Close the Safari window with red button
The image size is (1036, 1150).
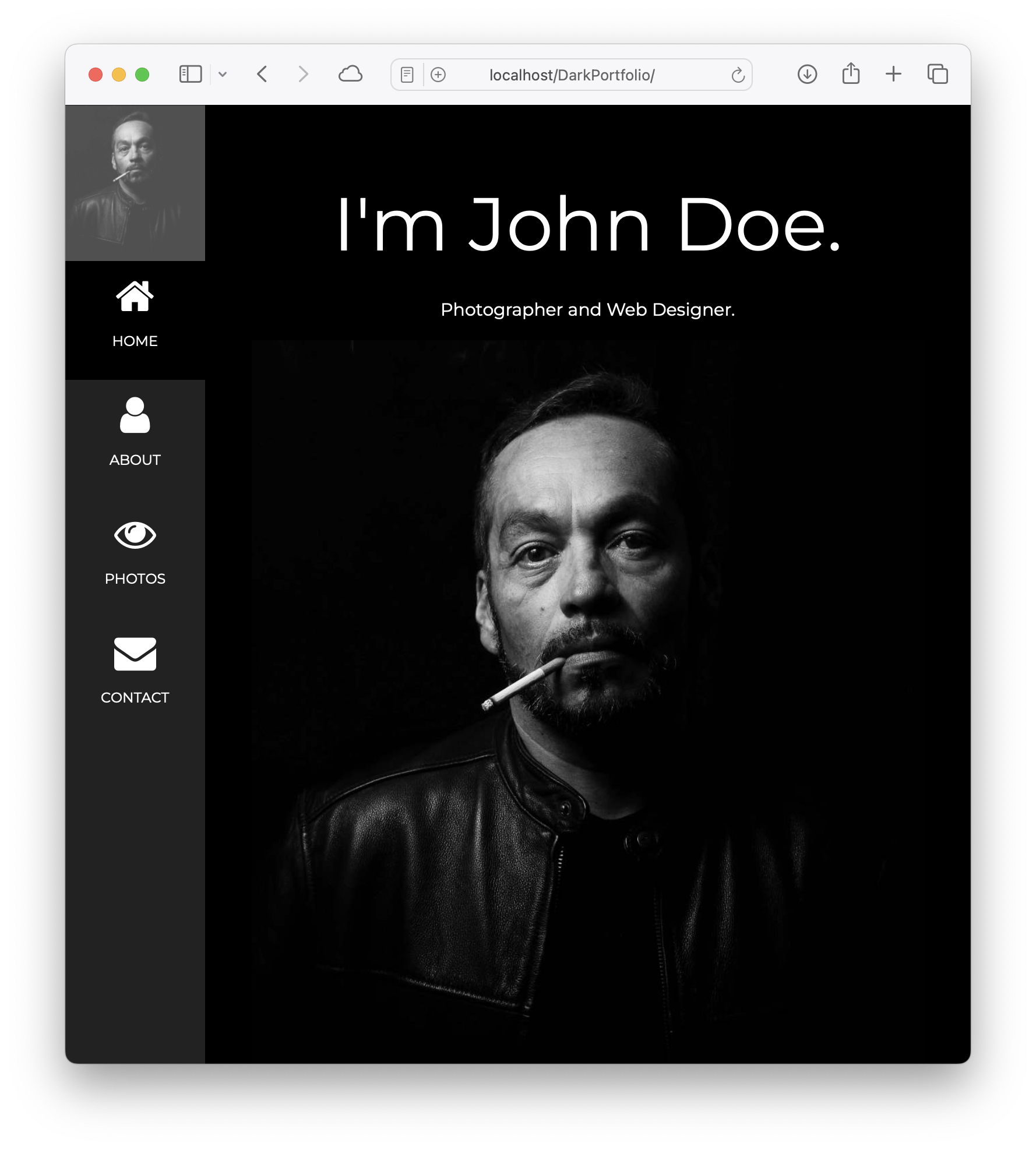[x=96, y=75]
